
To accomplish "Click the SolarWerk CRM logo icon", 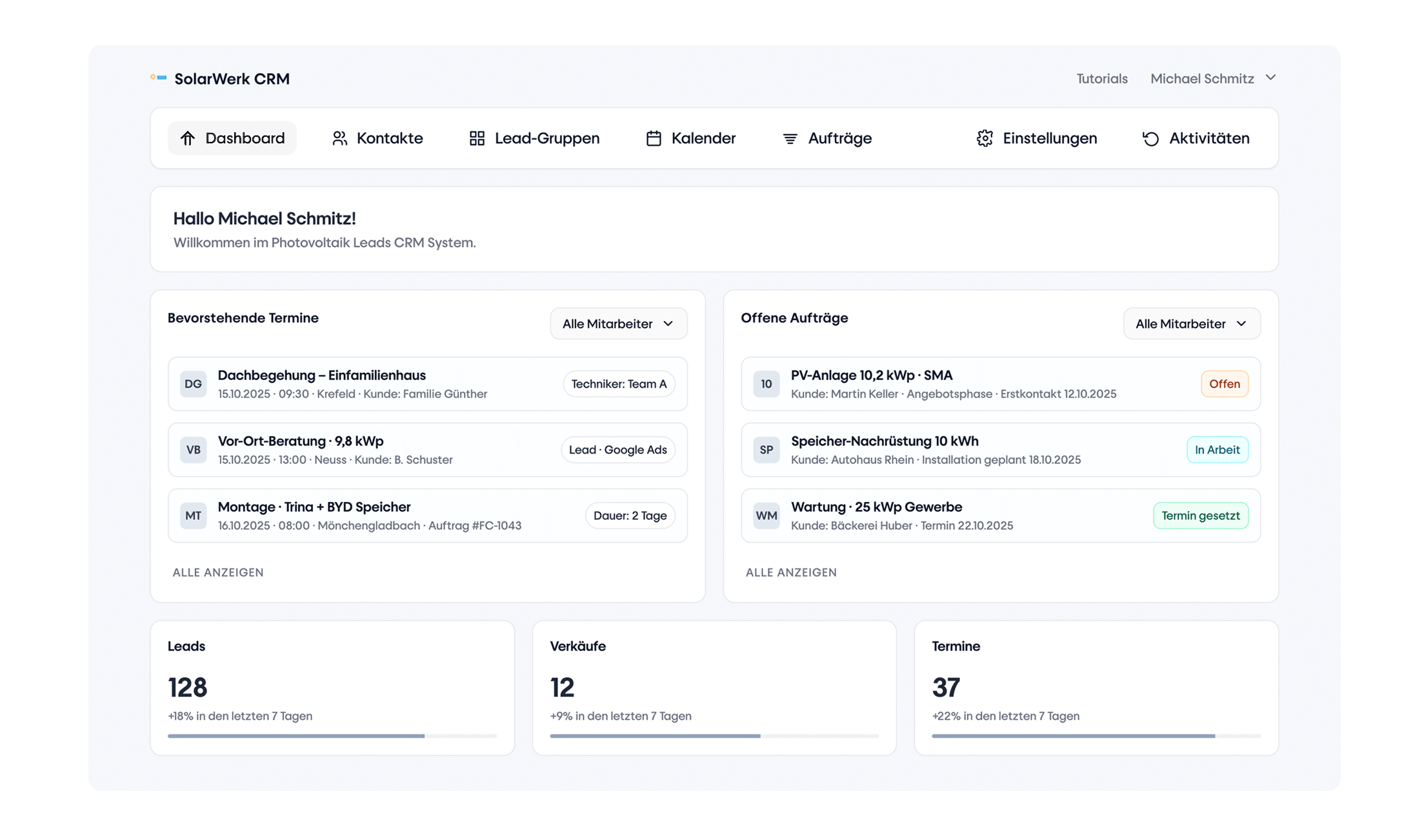I will (158, 78).
